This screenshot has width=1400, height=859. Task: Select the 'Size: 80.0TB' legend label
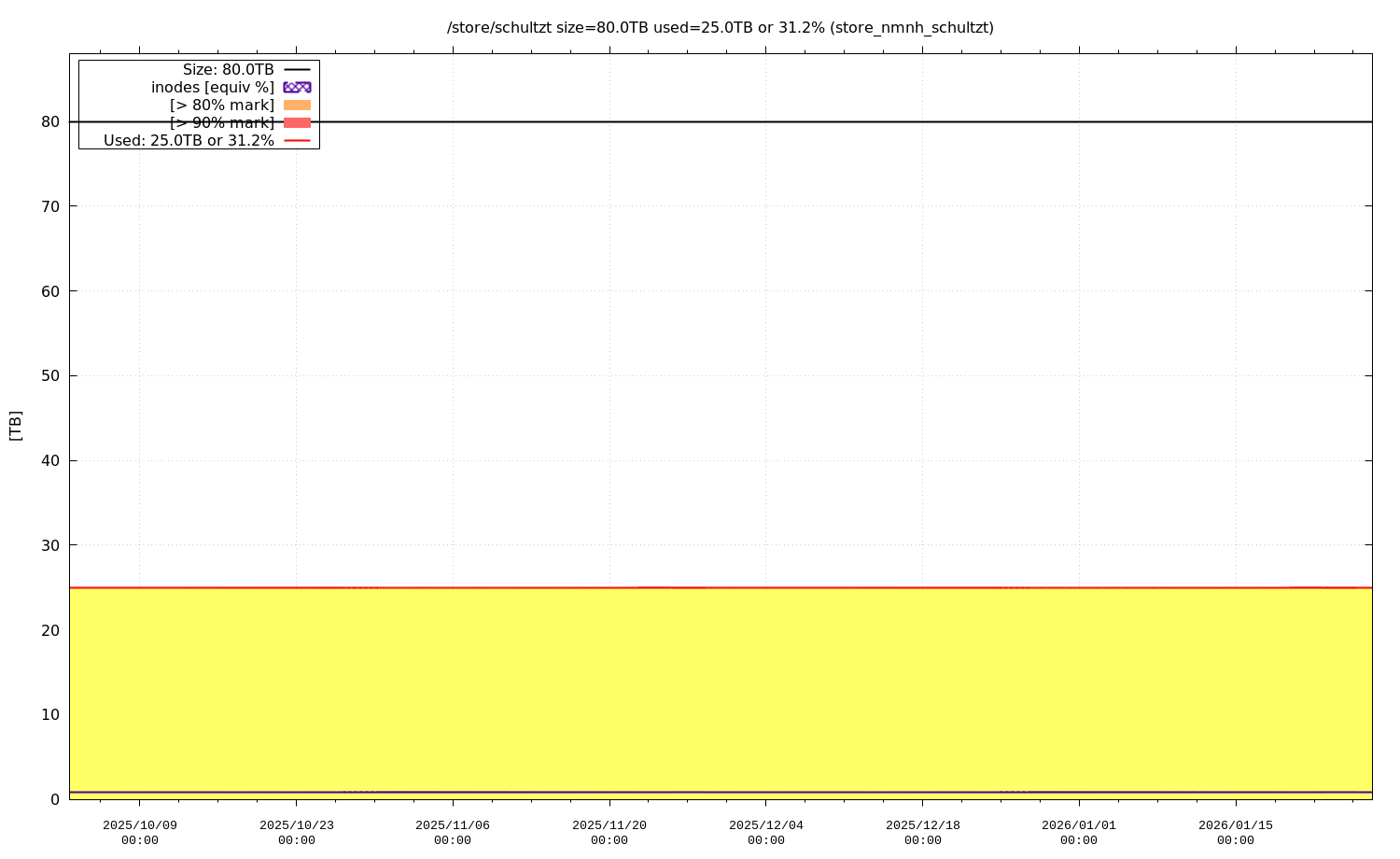(x=228, y=70)
